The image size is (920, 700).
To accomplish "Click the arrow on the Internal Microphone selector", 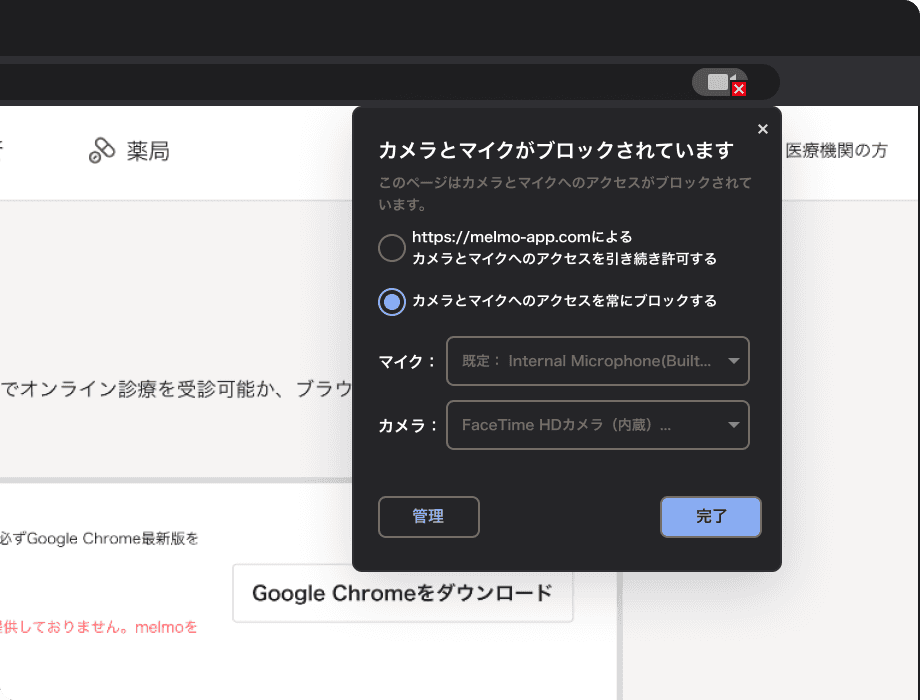I will [736, 361].
